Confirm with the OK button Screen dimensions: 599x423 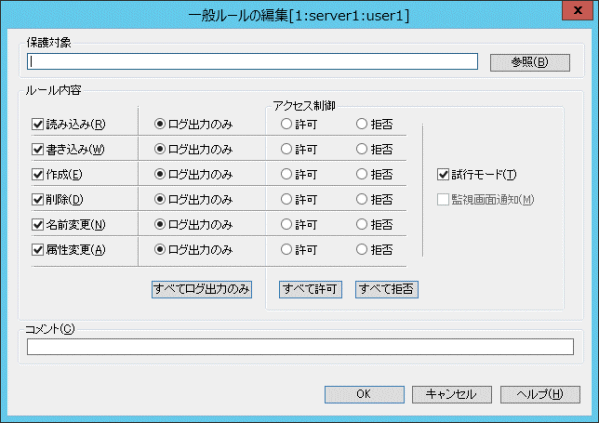click(x=364, y=394)
